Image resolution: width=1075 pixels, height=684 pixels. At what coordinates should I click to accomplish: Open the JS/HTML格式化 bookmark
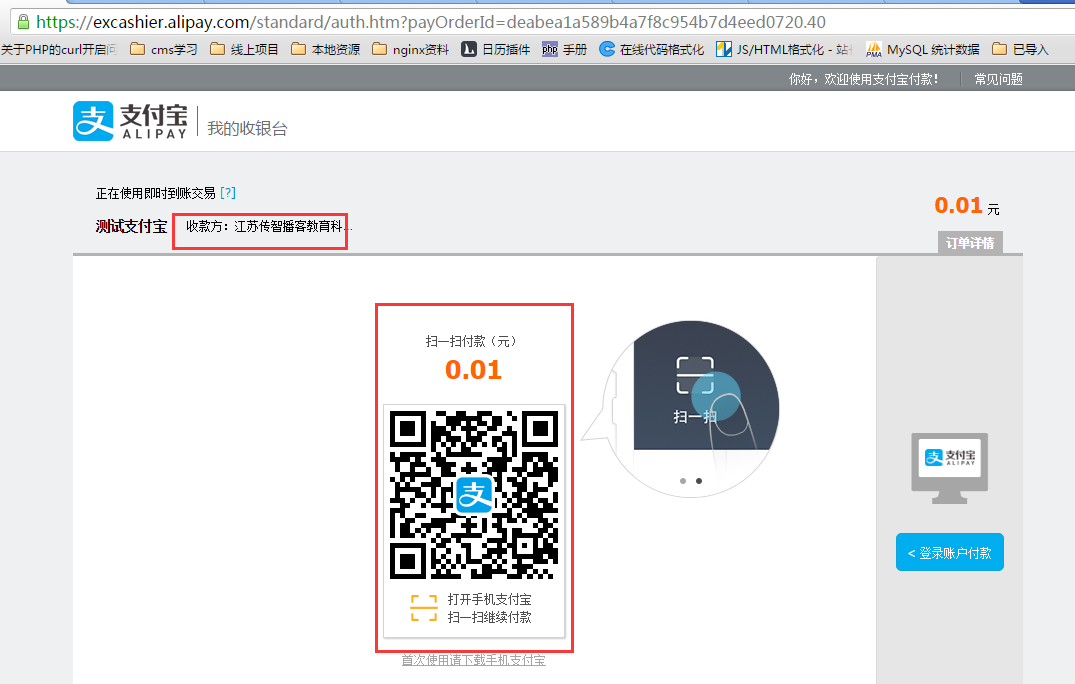coord(784,49)
